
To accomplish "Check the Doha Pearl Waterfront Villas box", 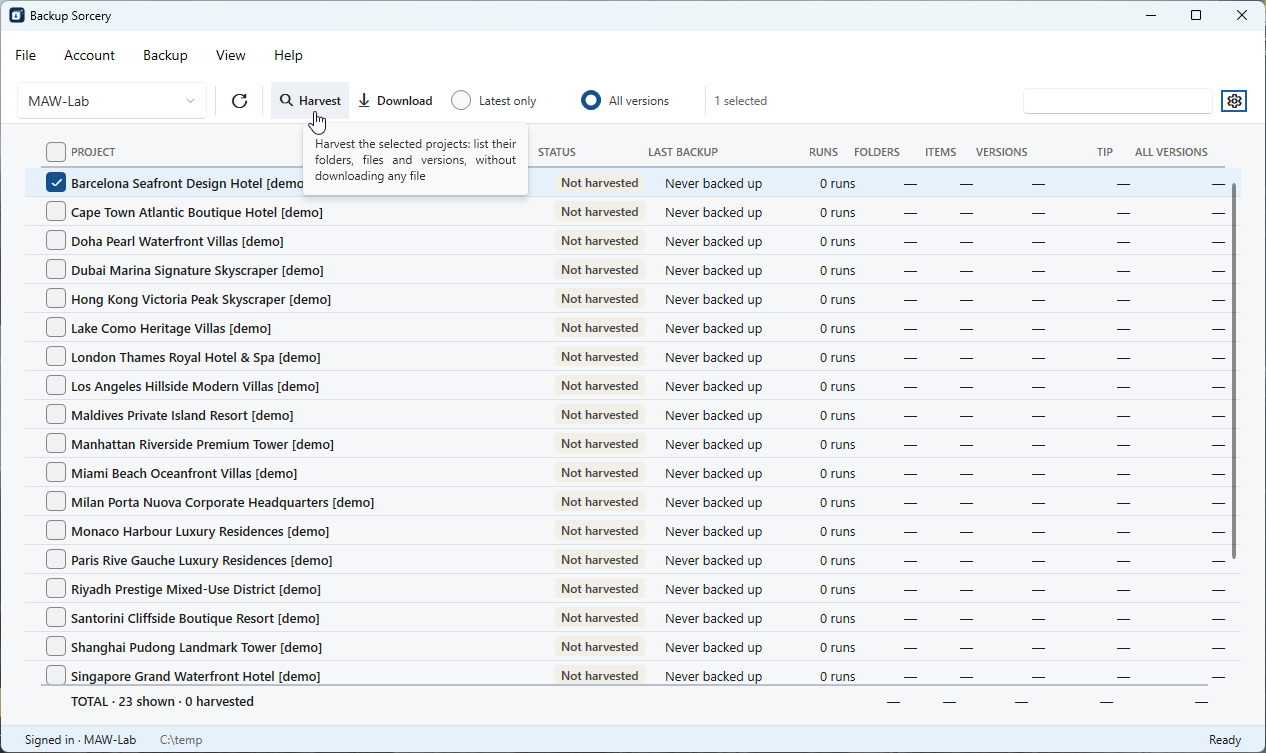I will (56, 241).
